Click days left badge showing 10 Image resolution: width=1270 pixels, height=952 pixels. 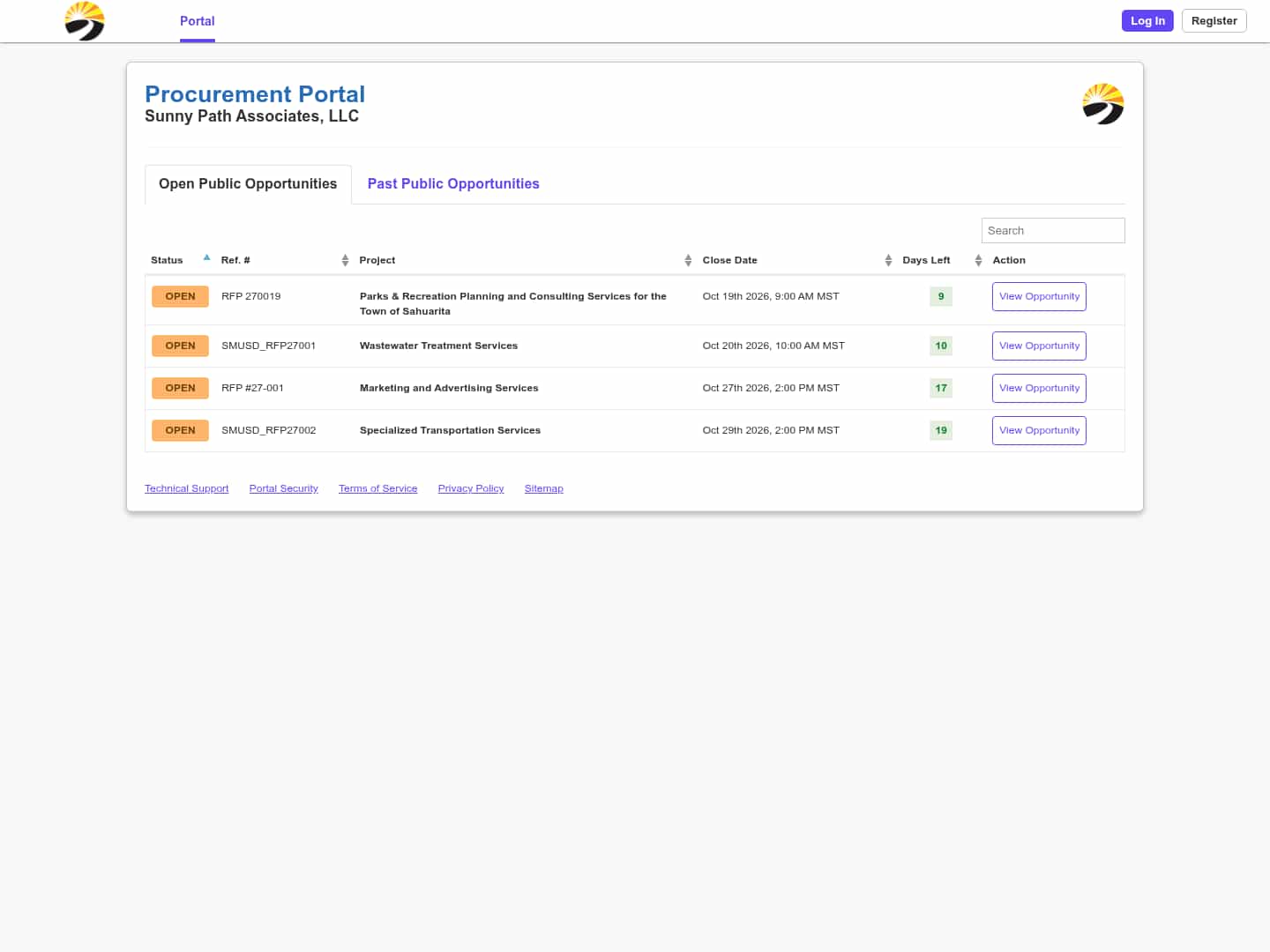941,346
